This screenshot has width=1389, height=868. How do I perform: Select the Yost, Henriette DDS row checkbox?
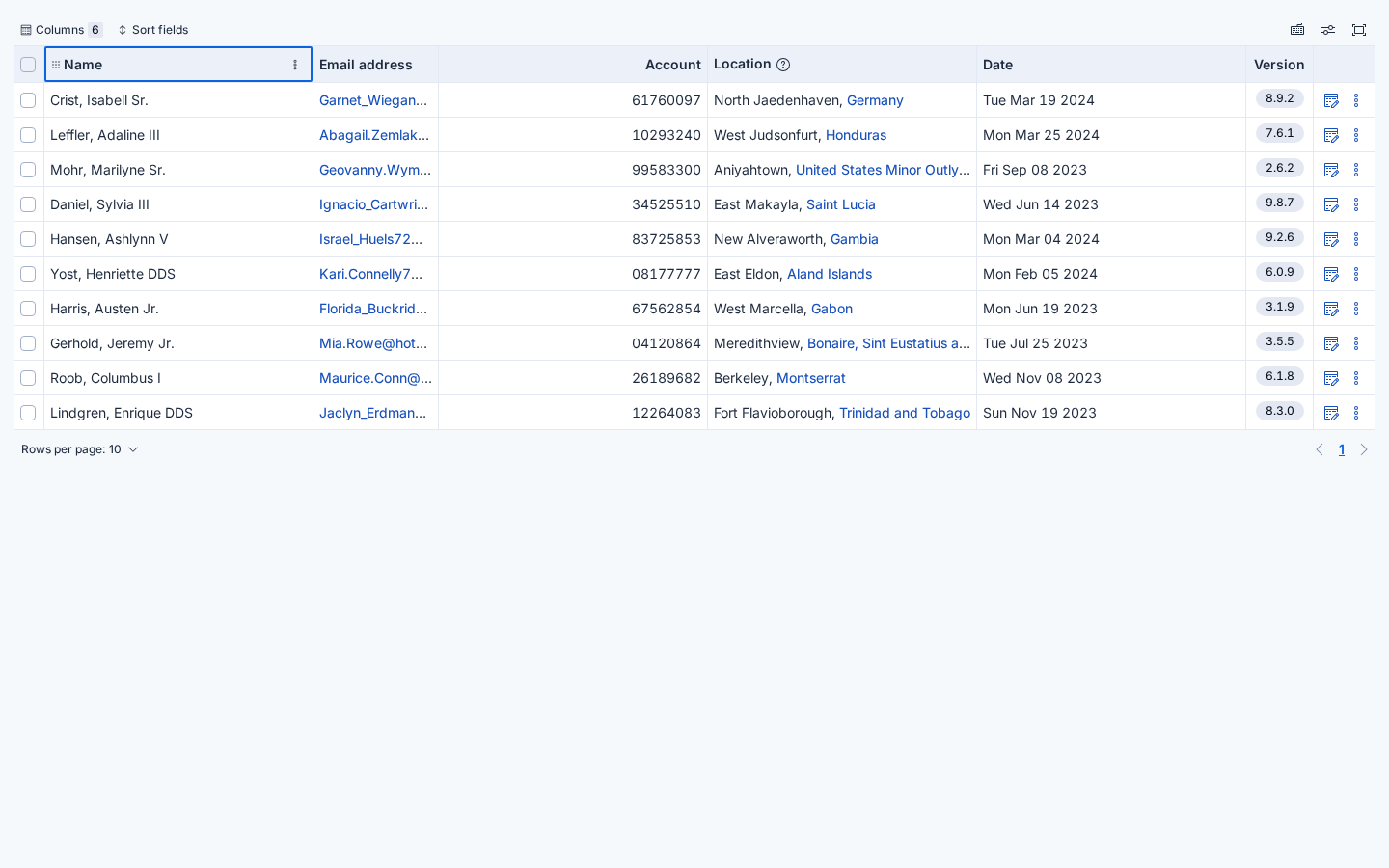point(28,274)
